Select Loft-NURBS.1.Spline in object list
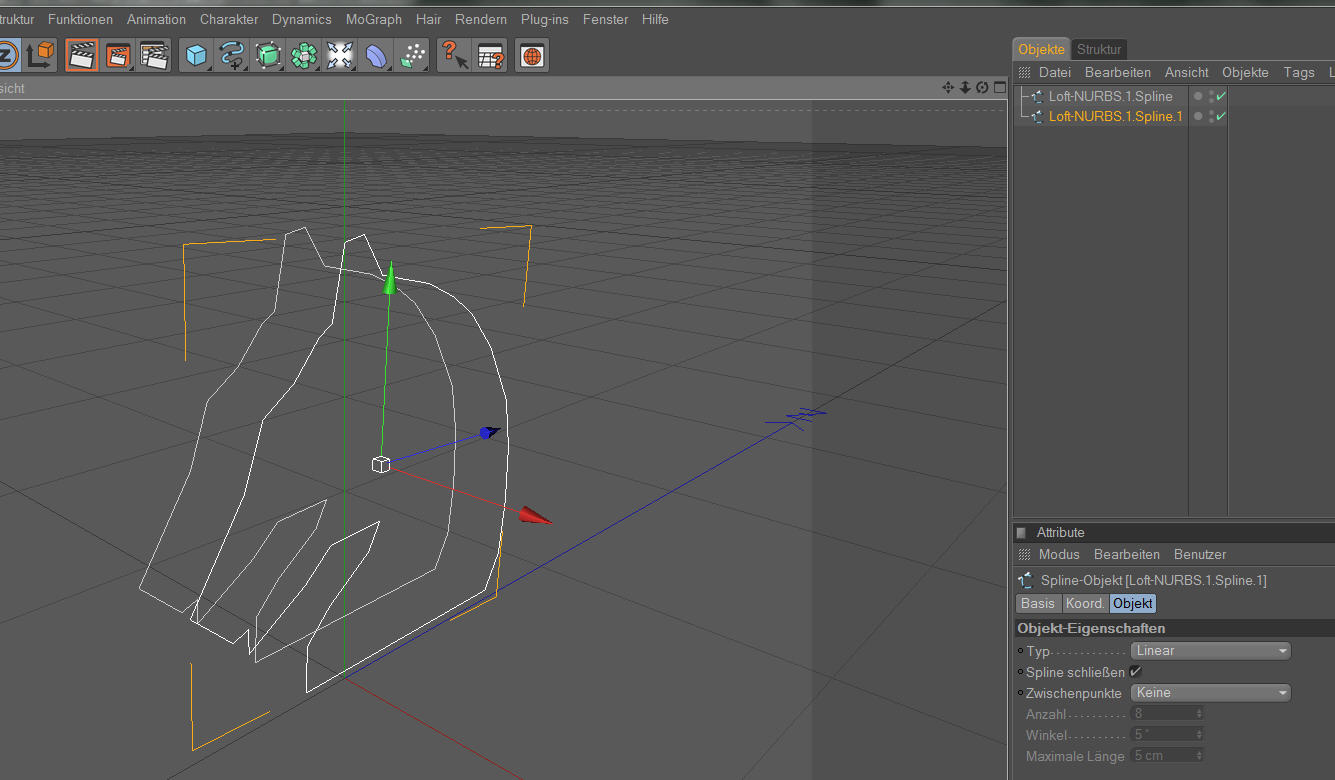This screenshot has width=1335, height=780. click(x=1110, y=97)
